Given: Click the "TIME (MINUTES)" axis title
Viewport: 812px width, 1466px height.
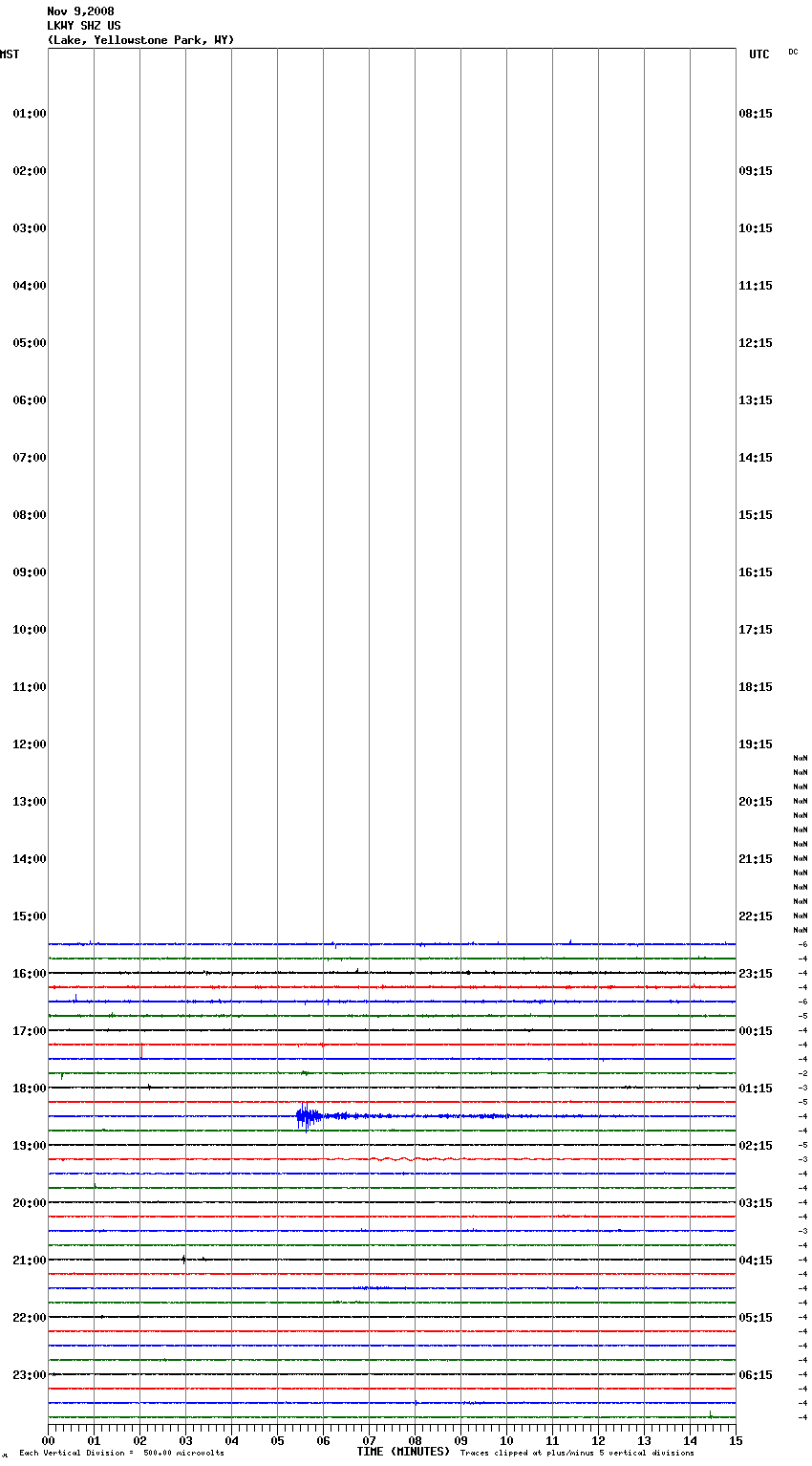Looking at the screenshot, I should (403, 1452).
